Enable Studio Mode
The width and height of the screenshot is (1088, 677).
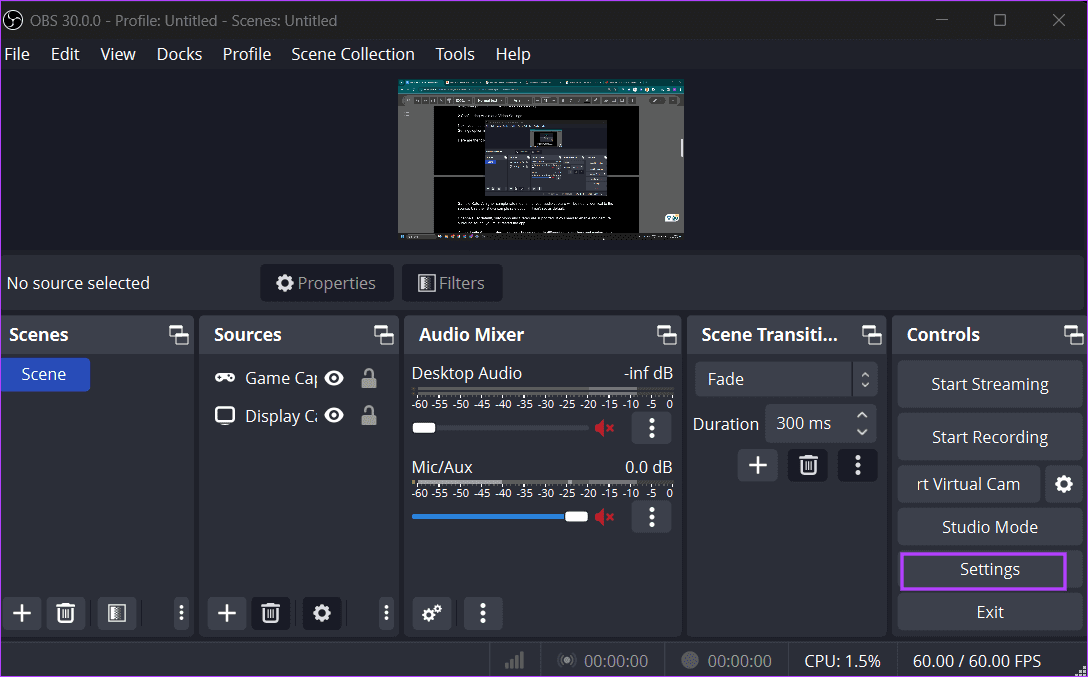click(x=989, y=527)
